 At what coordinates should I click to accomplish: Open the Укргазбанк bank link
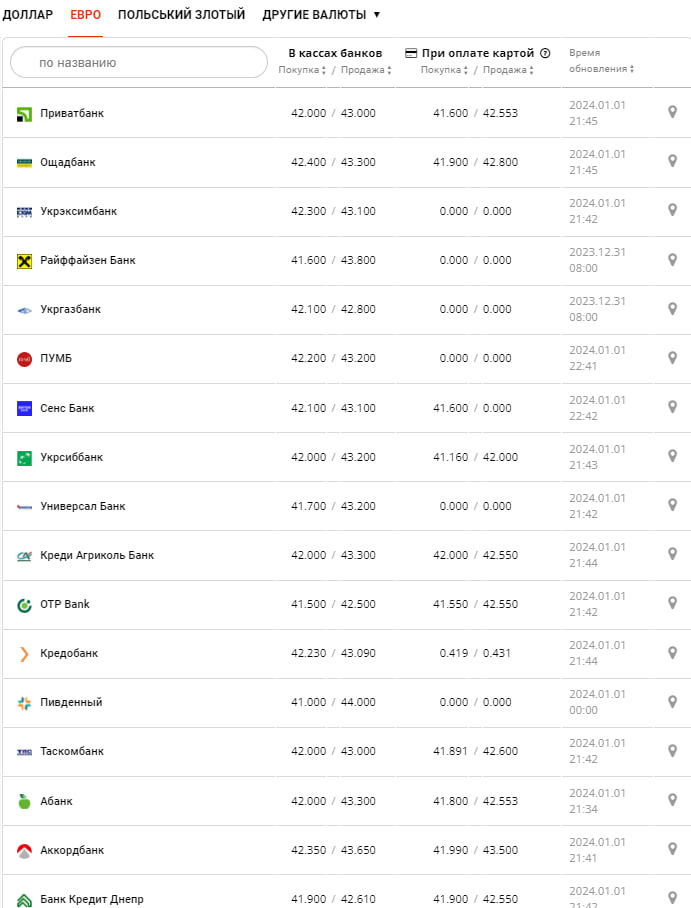pyautogui.click(x=70, y=310)
